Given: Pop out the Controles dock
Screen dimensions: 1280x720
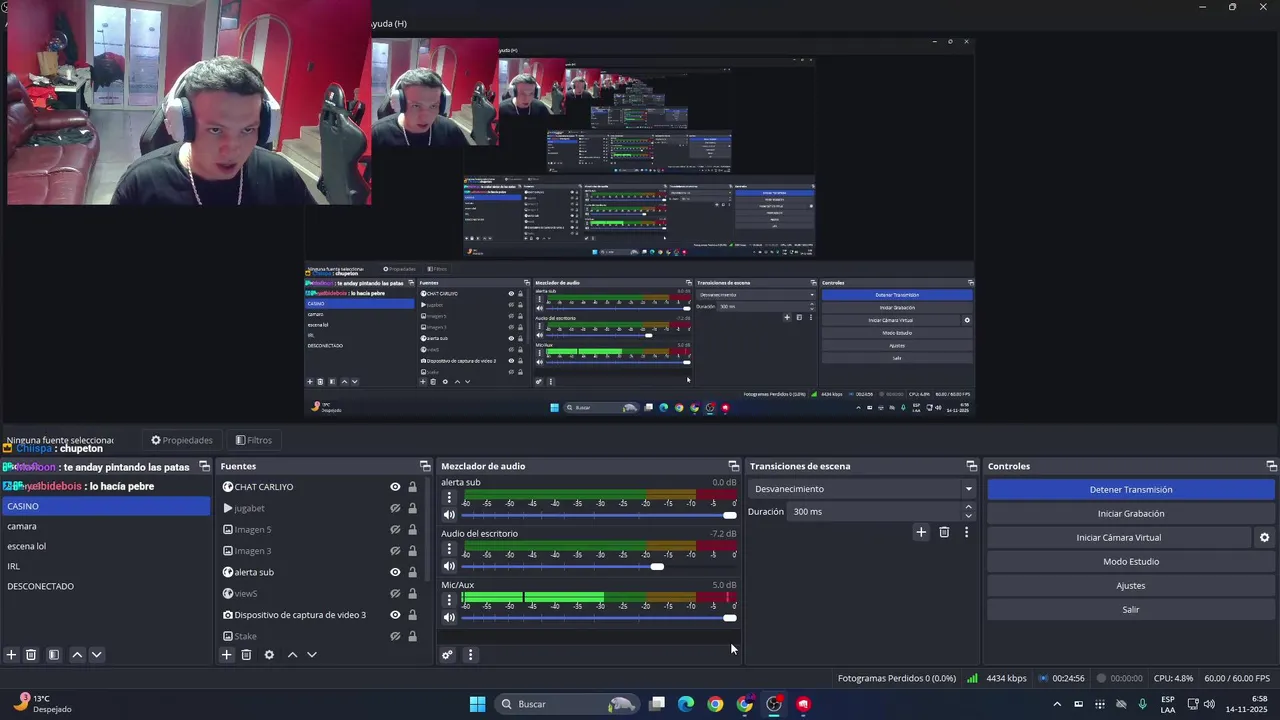Looking at the screenshot, I should click(1272, 466).
